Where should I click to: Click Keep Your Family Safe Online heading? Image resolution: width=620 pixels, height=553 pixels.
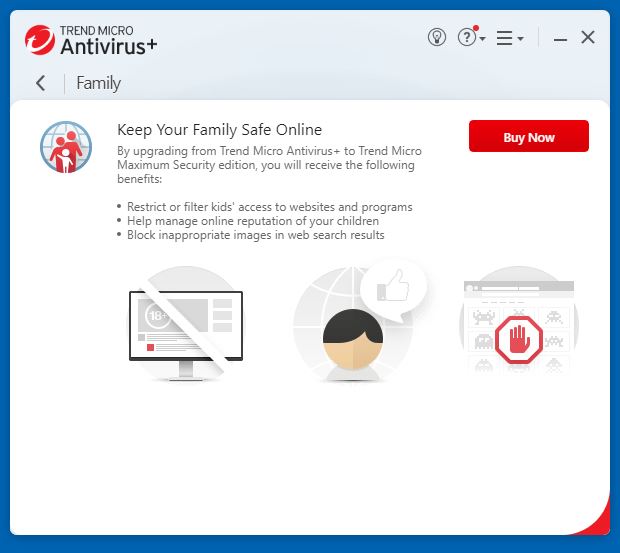pyautogui.click(x=219, y=130)
